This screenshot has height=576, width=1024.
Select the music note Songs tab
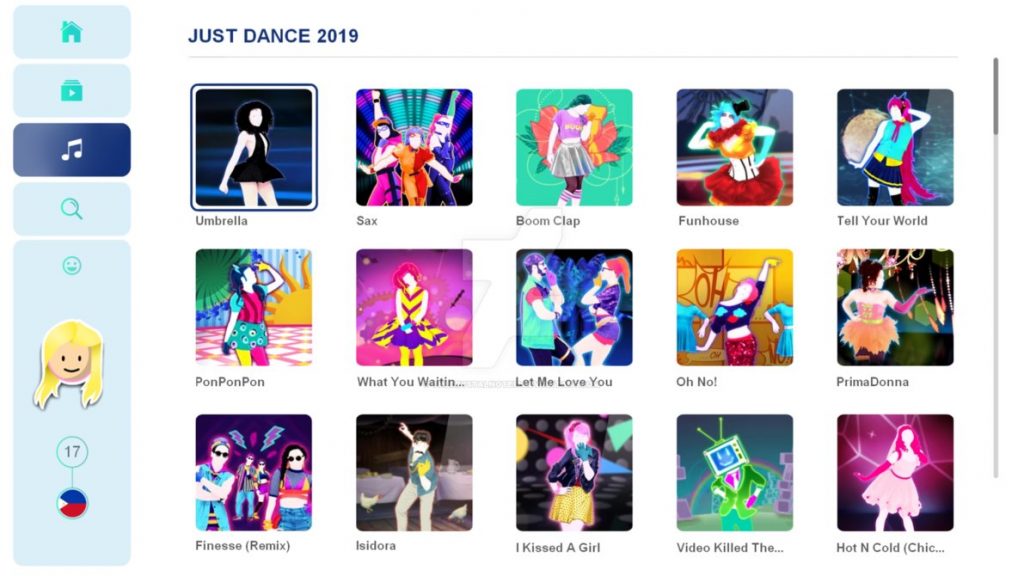pos(72,150)
